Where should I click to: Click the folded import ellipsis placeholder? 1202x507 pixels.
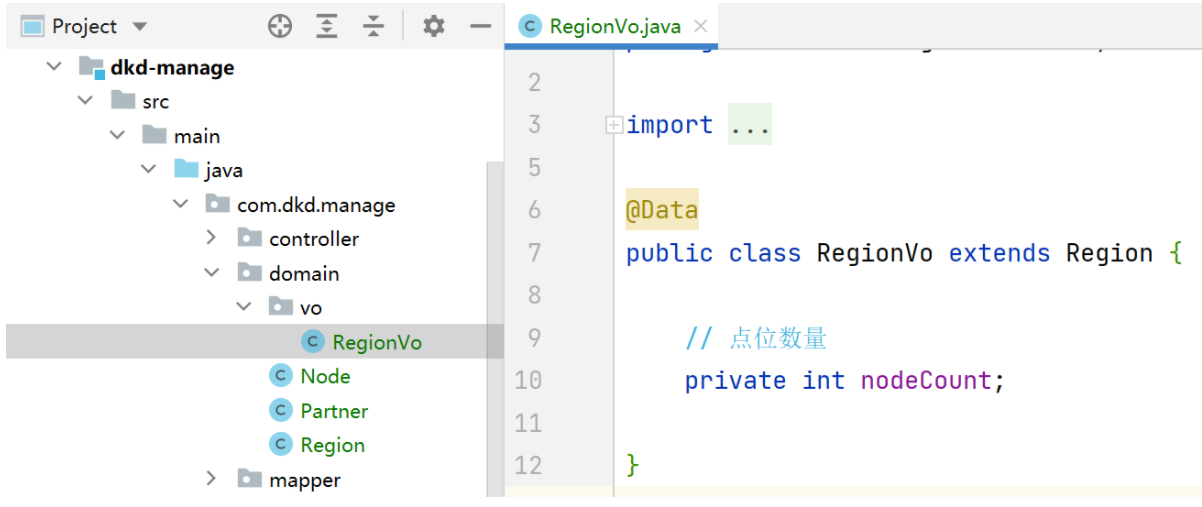point(750,125)
